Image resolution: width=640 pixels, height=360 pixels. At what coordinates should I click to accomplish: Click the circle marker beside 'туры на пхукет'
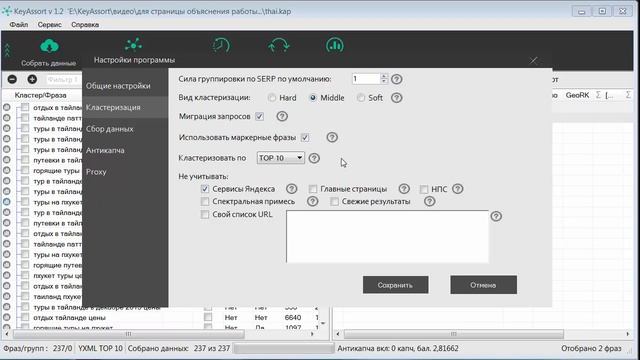(7, 202)
